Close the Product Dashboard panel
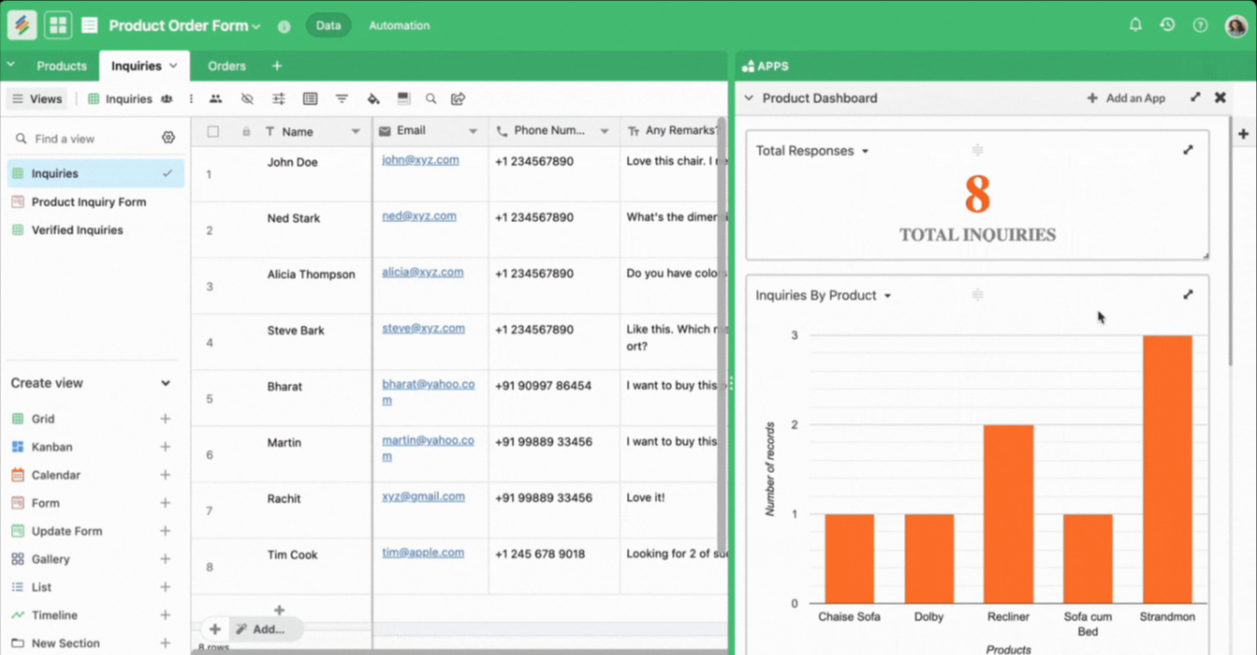Viewport: 1257px width, 655px height. coord(1220,98)
